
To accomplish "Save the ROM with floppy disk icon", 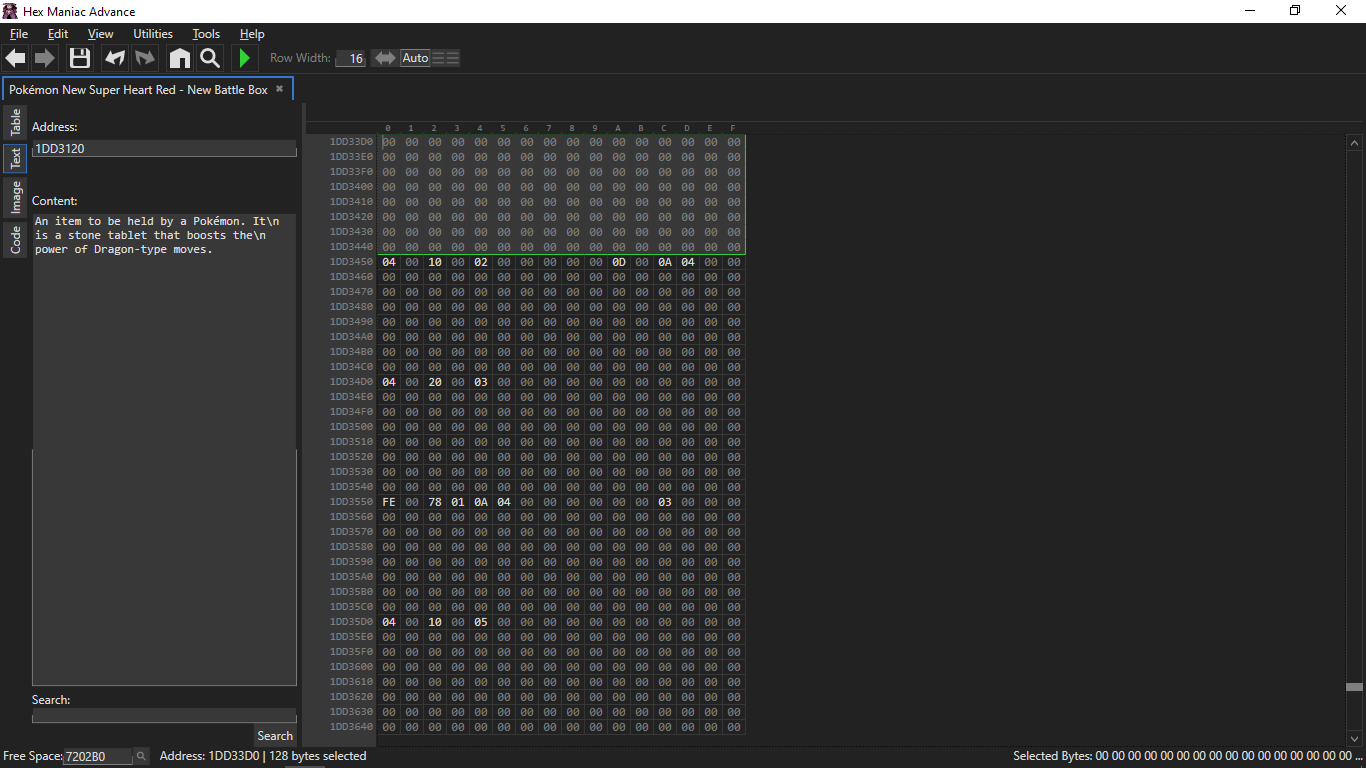I will (x=80, y=58).
